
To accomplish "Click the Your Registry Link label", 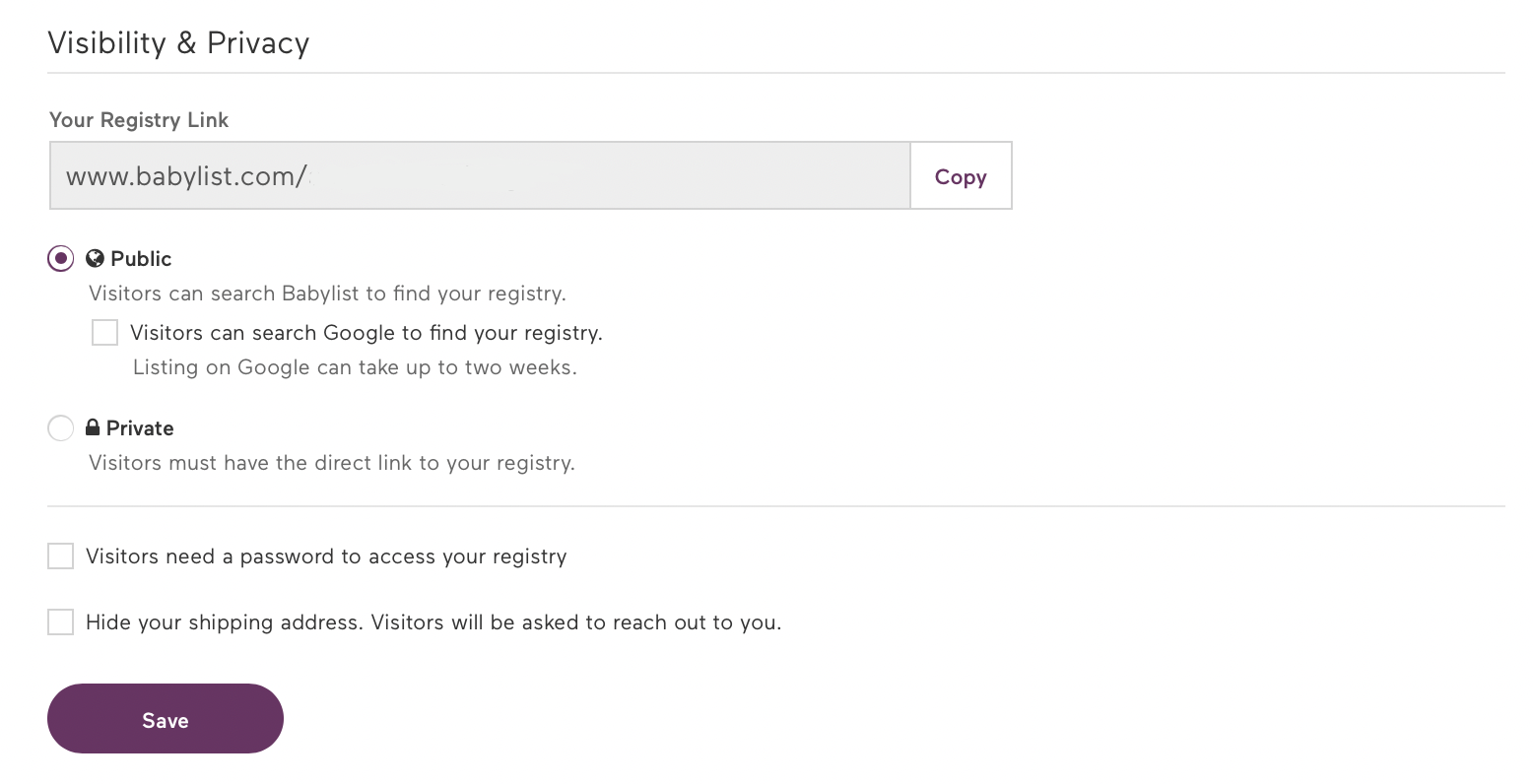I will (x=138, y=119).
